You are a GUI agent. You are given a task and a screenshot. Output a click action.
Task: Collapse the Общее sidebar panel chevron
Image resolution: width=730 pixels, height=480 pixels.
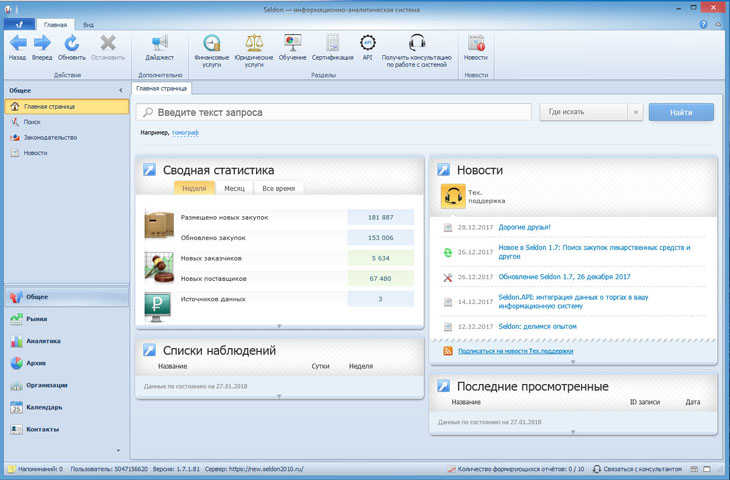point(121,90)
